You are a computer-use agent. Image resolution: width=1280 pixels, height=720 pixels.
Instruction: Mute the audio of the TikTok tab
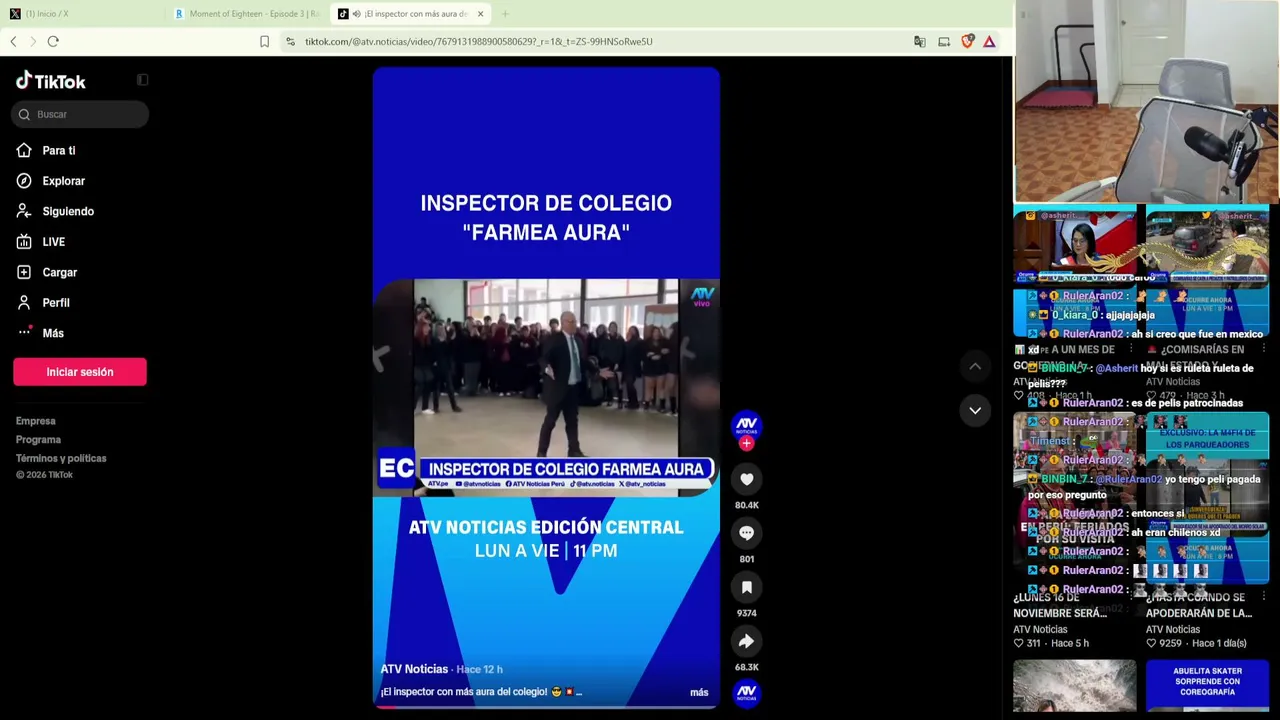click(x=356, y=14)
